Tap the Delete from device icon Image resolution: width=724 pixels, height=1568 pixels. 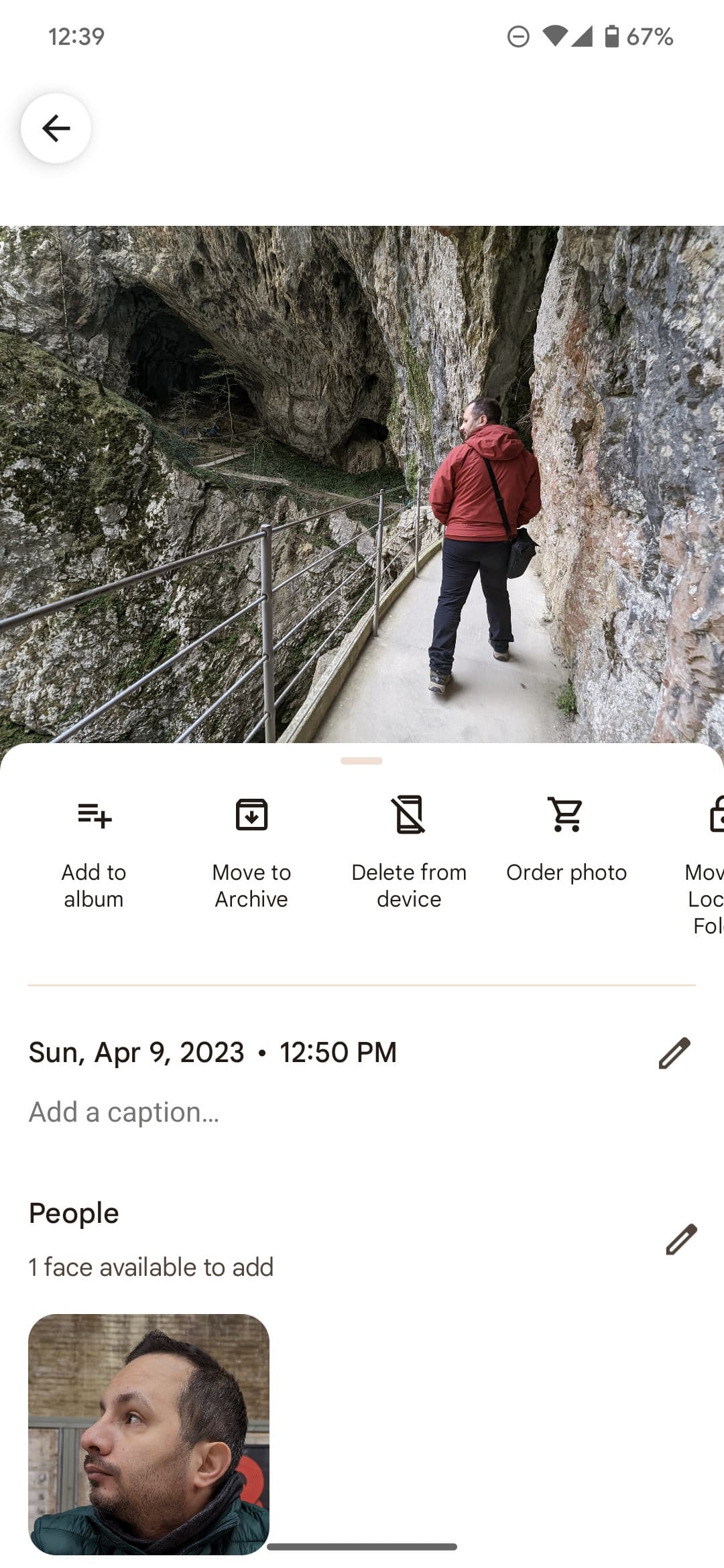409,815
